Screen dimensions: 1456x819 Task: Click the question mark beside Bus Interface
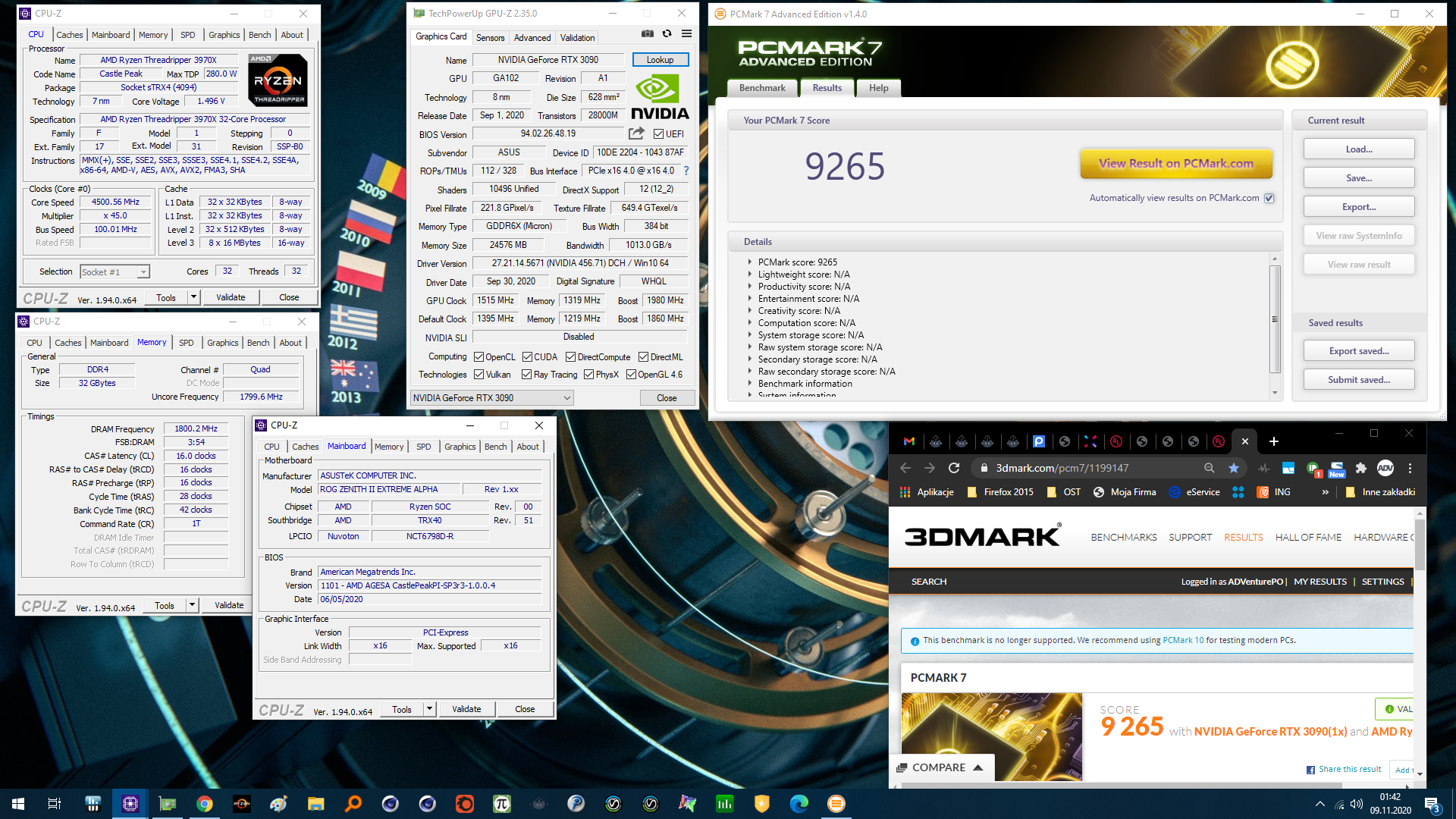[x=686, y=171]
